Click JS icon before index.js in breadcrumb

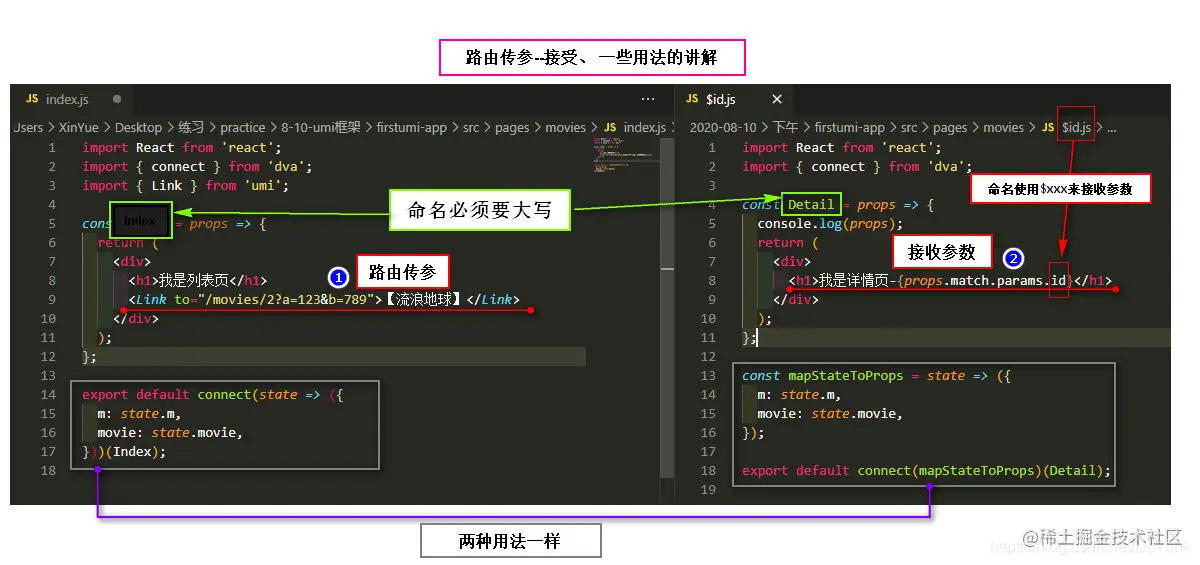[608, 128]
